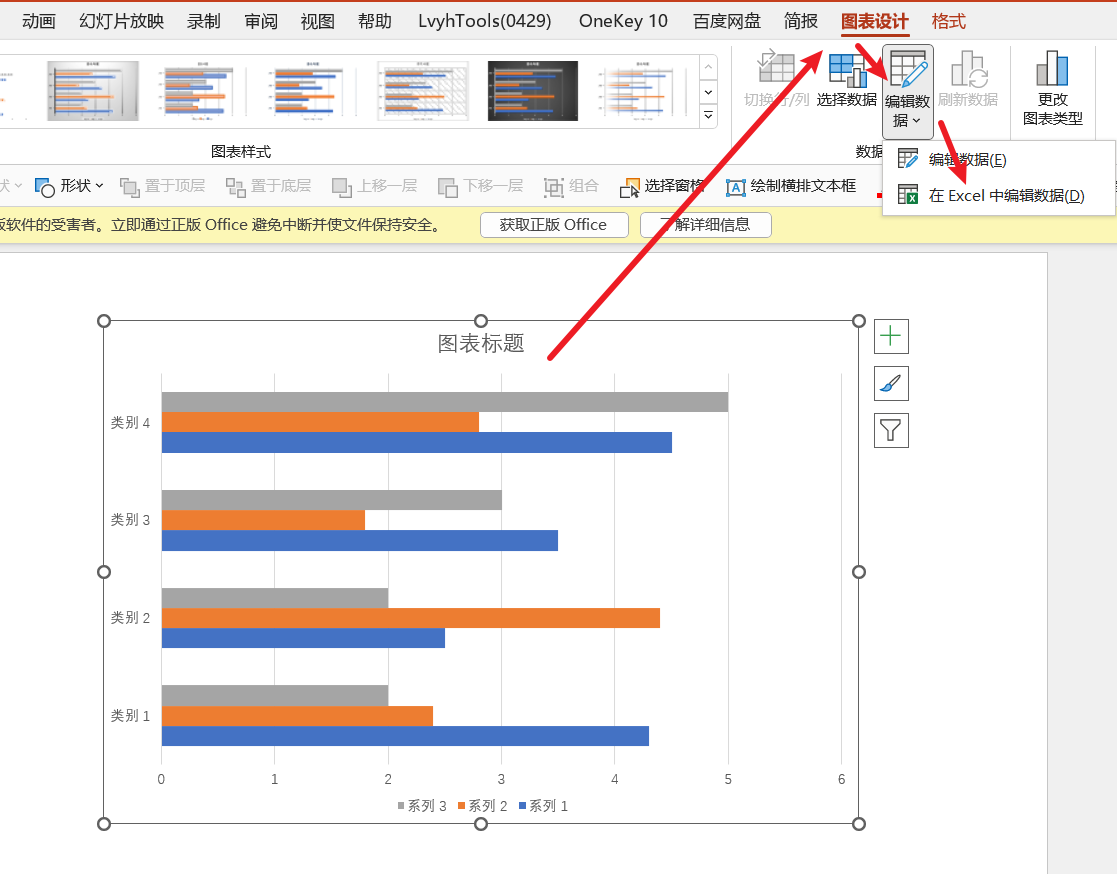
Task: Select the 图表标题 chart title text
Action: click(481, 344)
